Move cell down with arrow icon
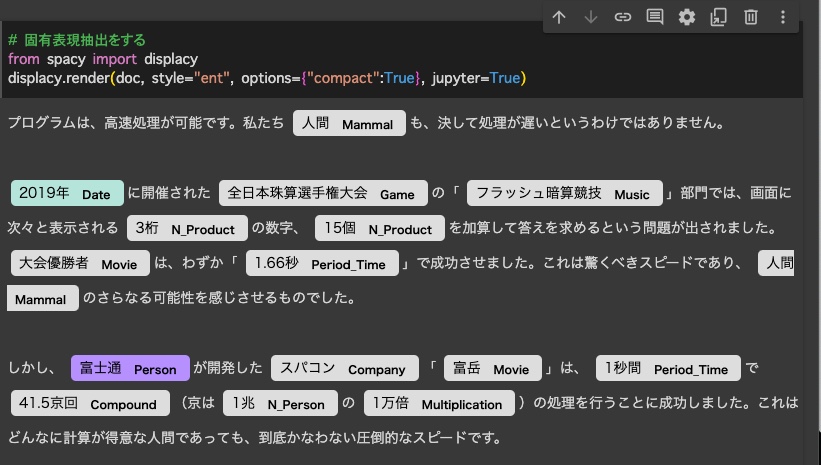The height and width of the screenshot is (465, 821). [591, 17]
